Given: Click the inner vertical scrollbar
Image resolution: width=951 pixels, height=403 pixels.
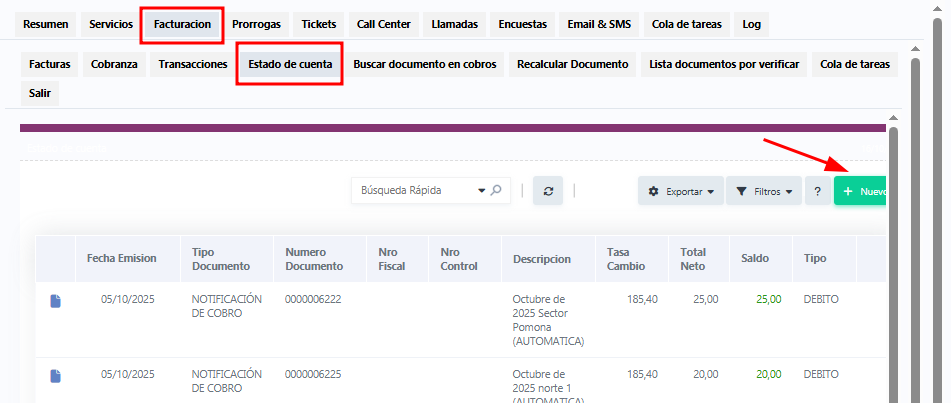Looking at the screenshot, I should click(893, 260).
